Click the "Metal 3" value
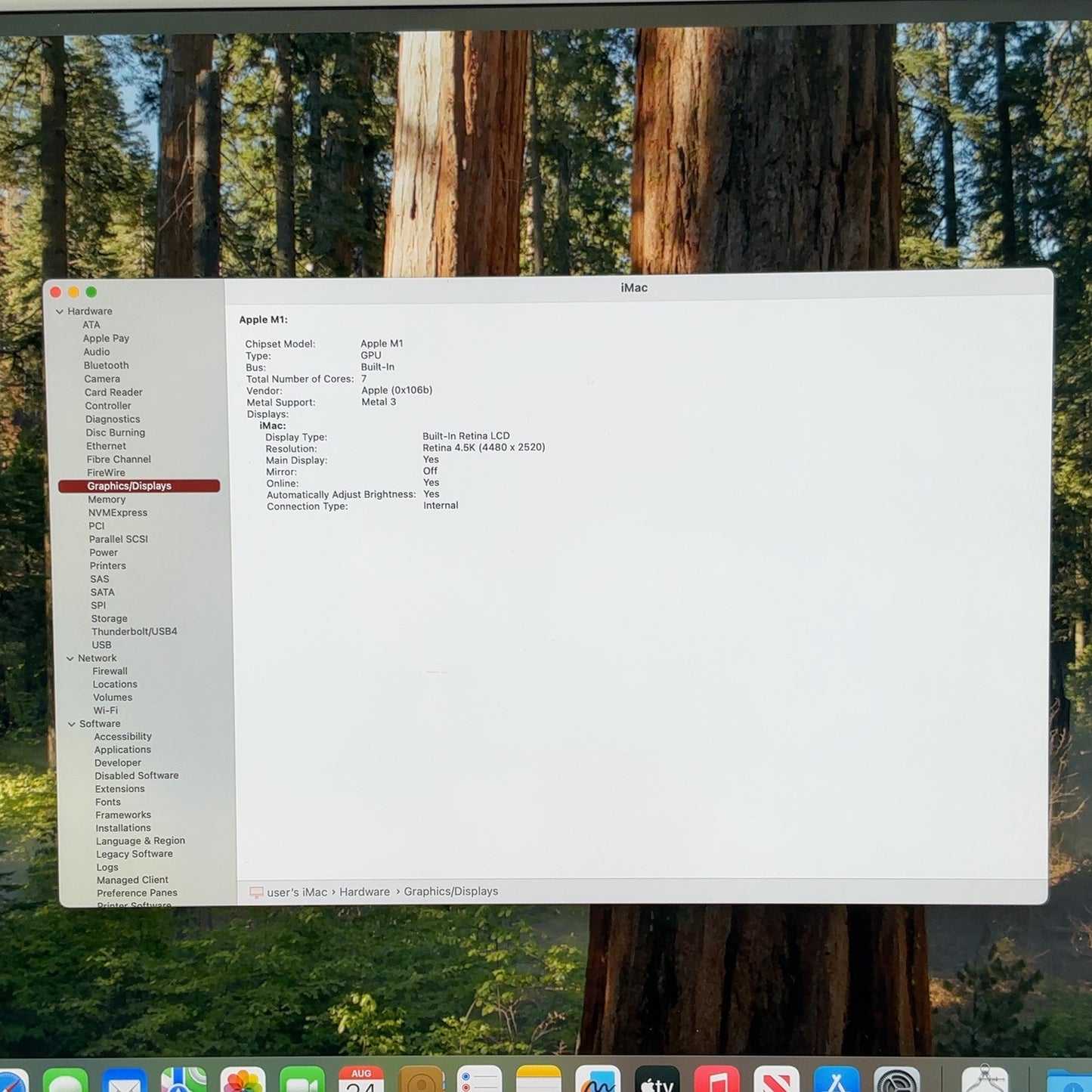Image resolution: width=1092 pixels, height=1092 pixels. coord(379,402)
